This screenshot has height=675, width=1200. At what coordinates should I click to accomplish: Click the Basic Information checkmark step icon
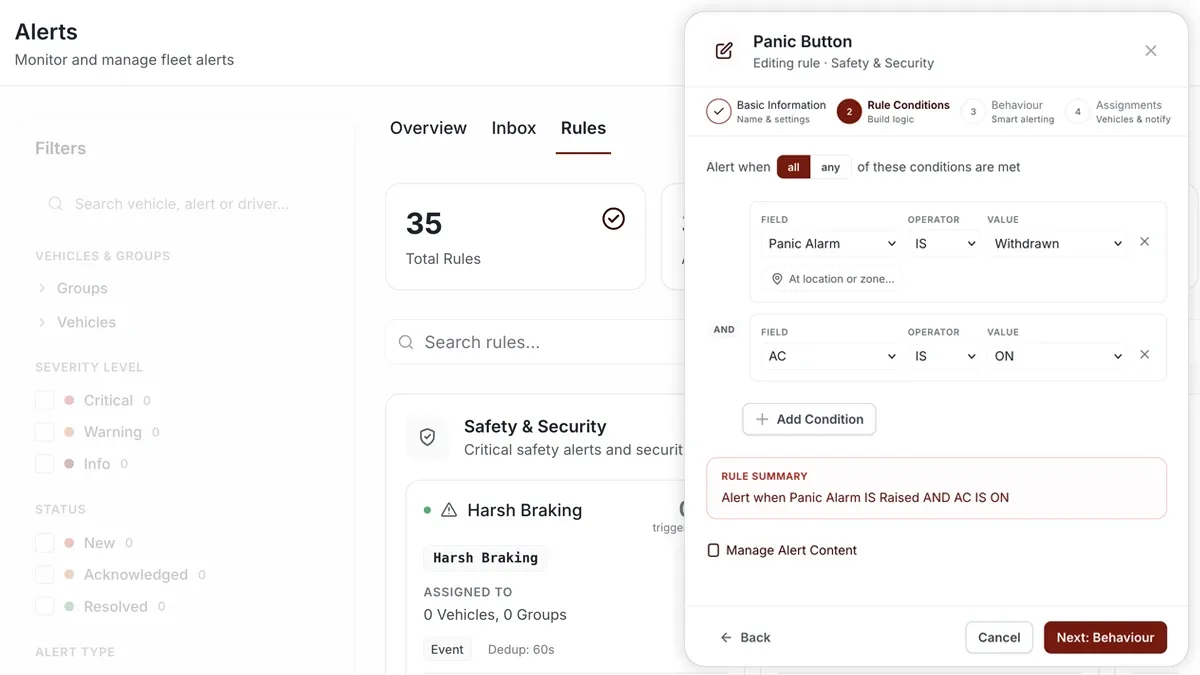[718, 111]
